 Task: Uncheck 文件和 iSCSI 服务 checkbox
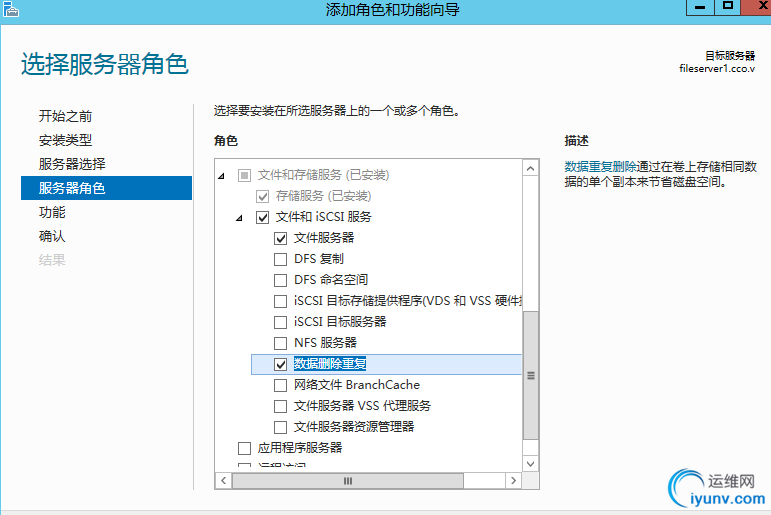(263, 217)
